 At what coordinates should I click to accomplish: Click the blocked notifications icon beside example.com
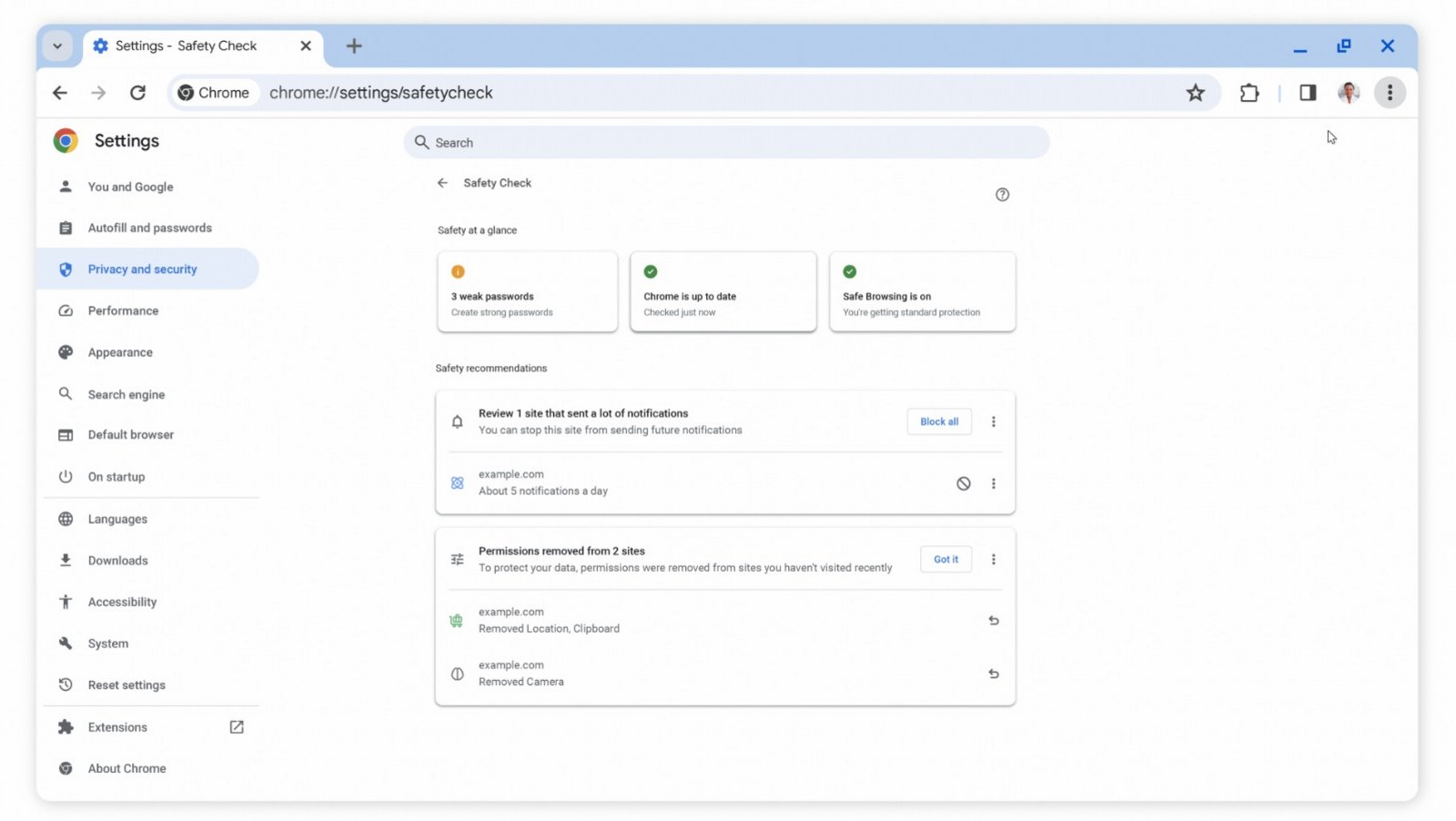[964, 483]
